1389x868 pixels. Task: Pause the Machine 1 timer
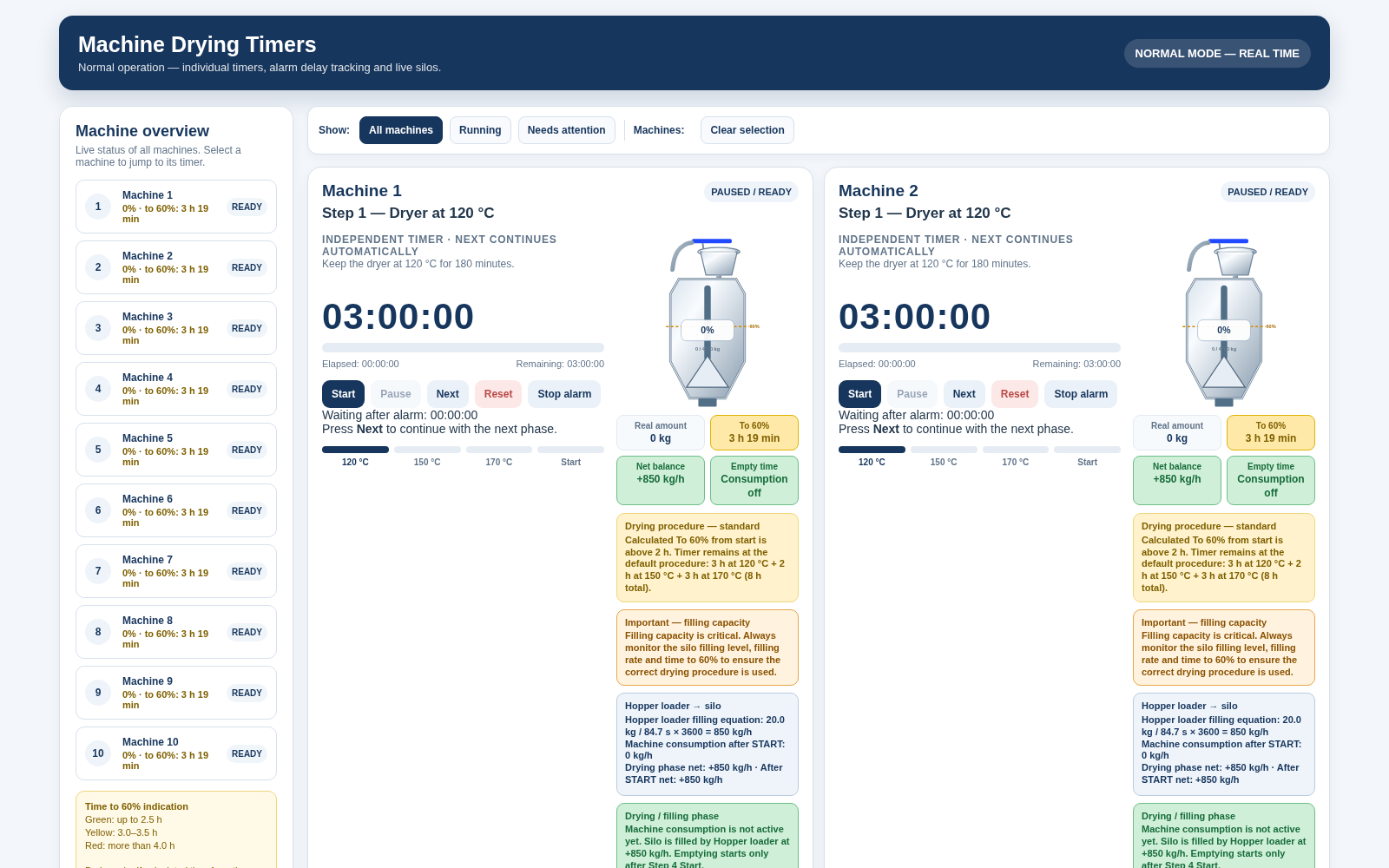(396, 394)
